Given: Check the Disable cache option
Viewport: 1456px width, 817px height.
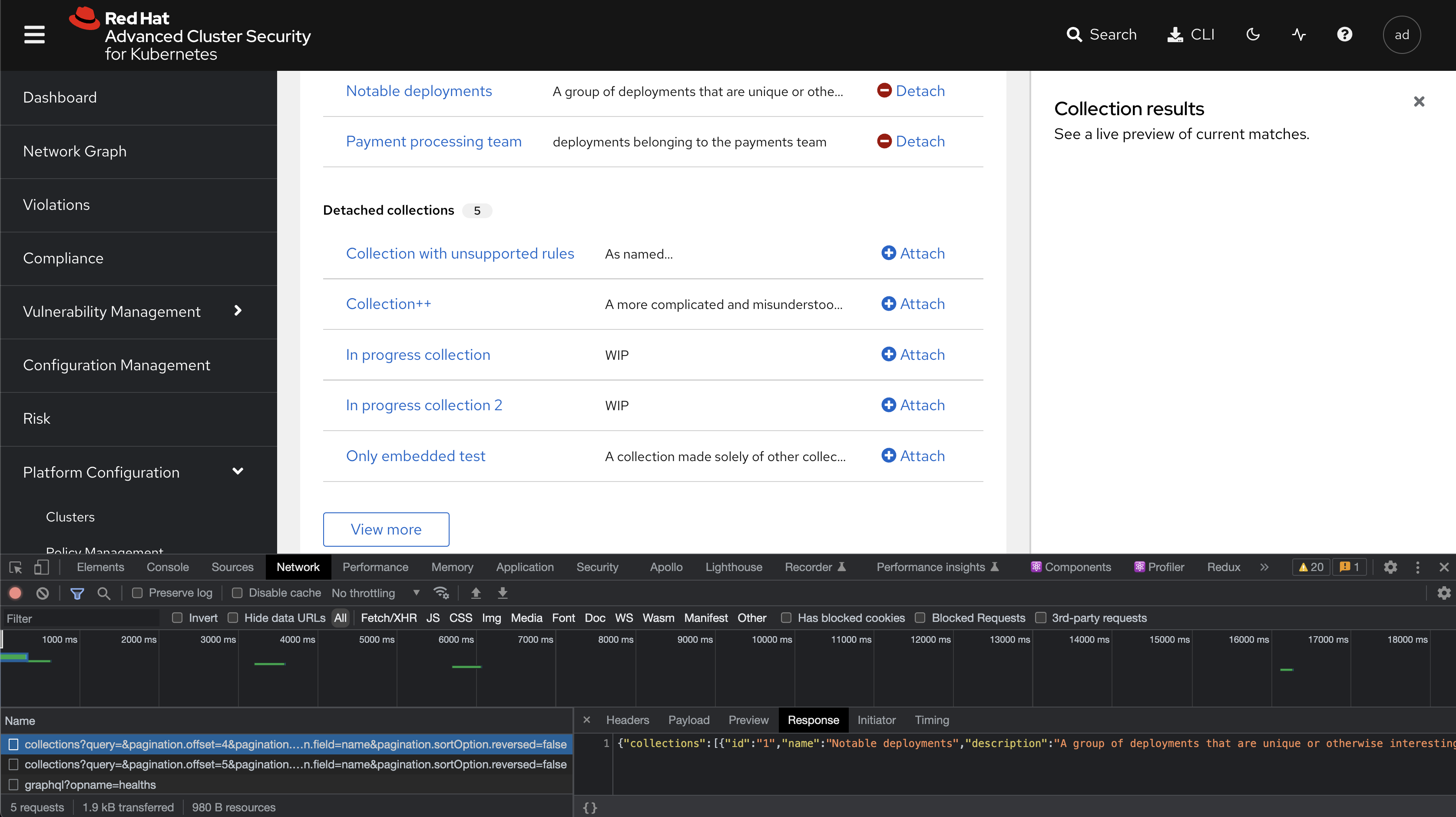Looking at the screenshot, I should click(238, 593).
